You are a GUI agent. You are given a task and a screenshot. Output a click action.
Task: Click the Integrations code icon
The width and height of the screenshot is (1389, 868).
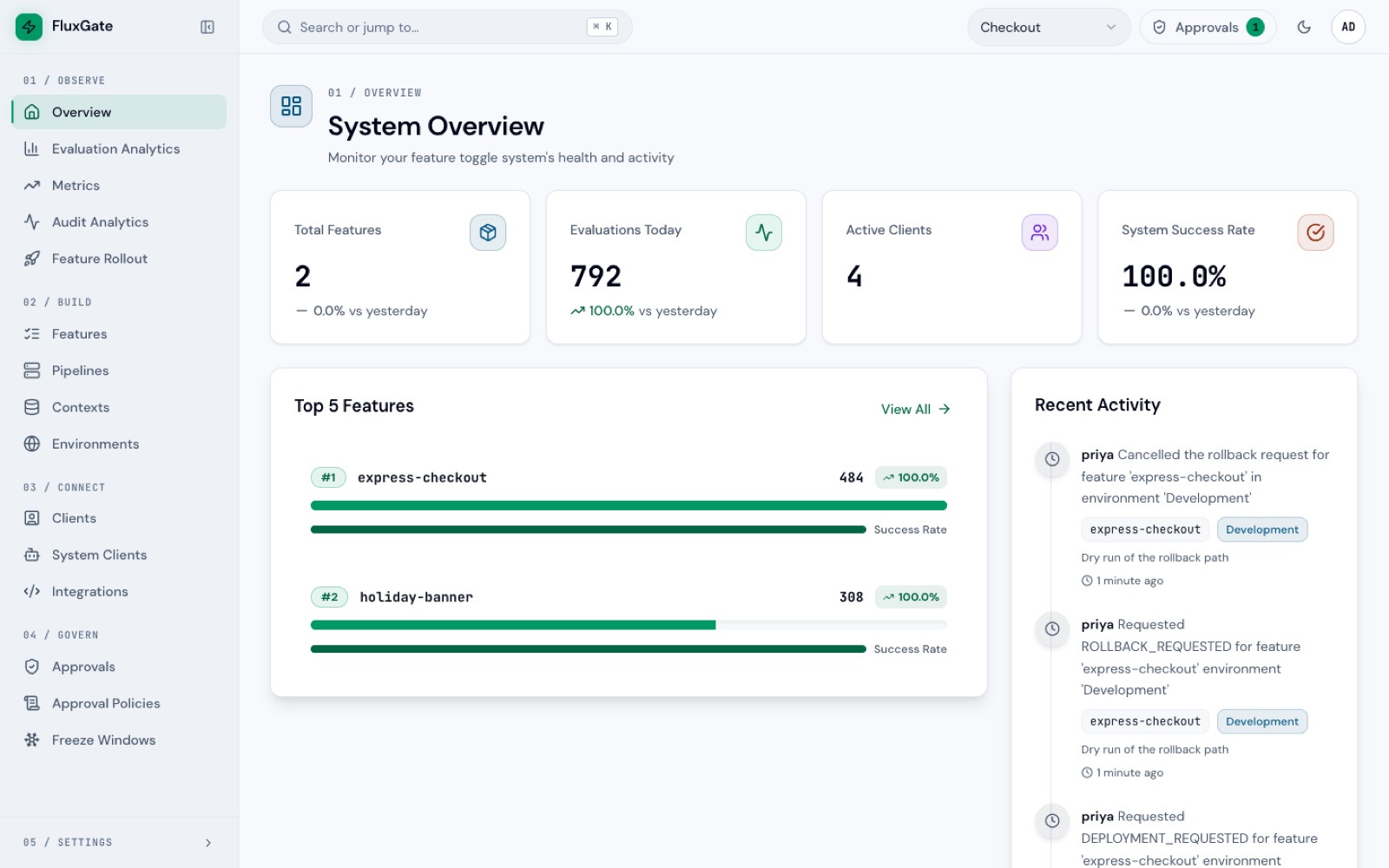[x=32, y=591]
